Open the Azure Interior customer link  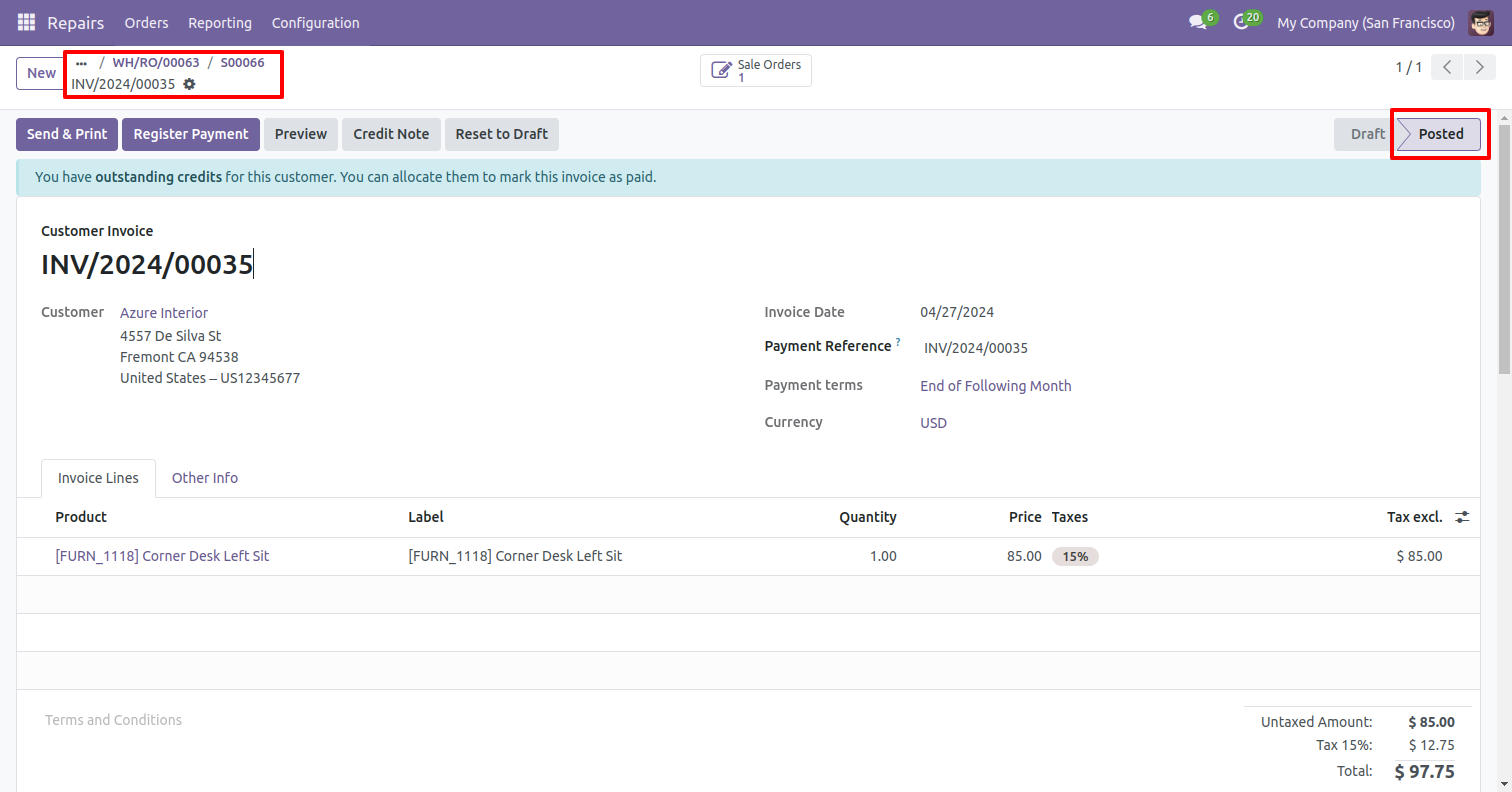[x=164, y=313]
